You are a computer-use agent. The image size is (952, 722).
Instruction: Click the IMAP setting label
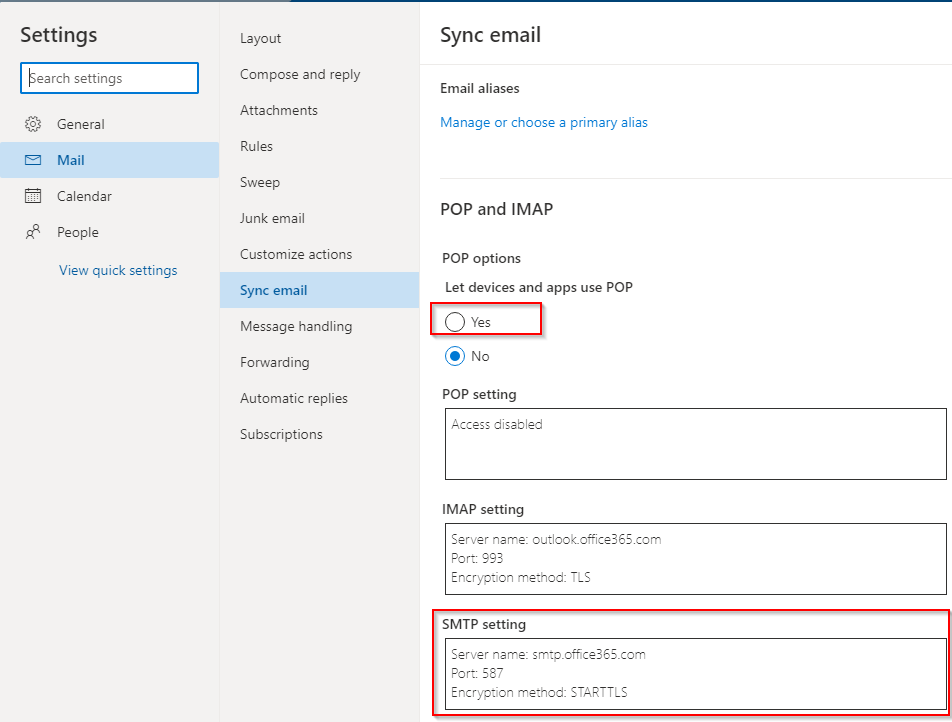coord(483,509)
